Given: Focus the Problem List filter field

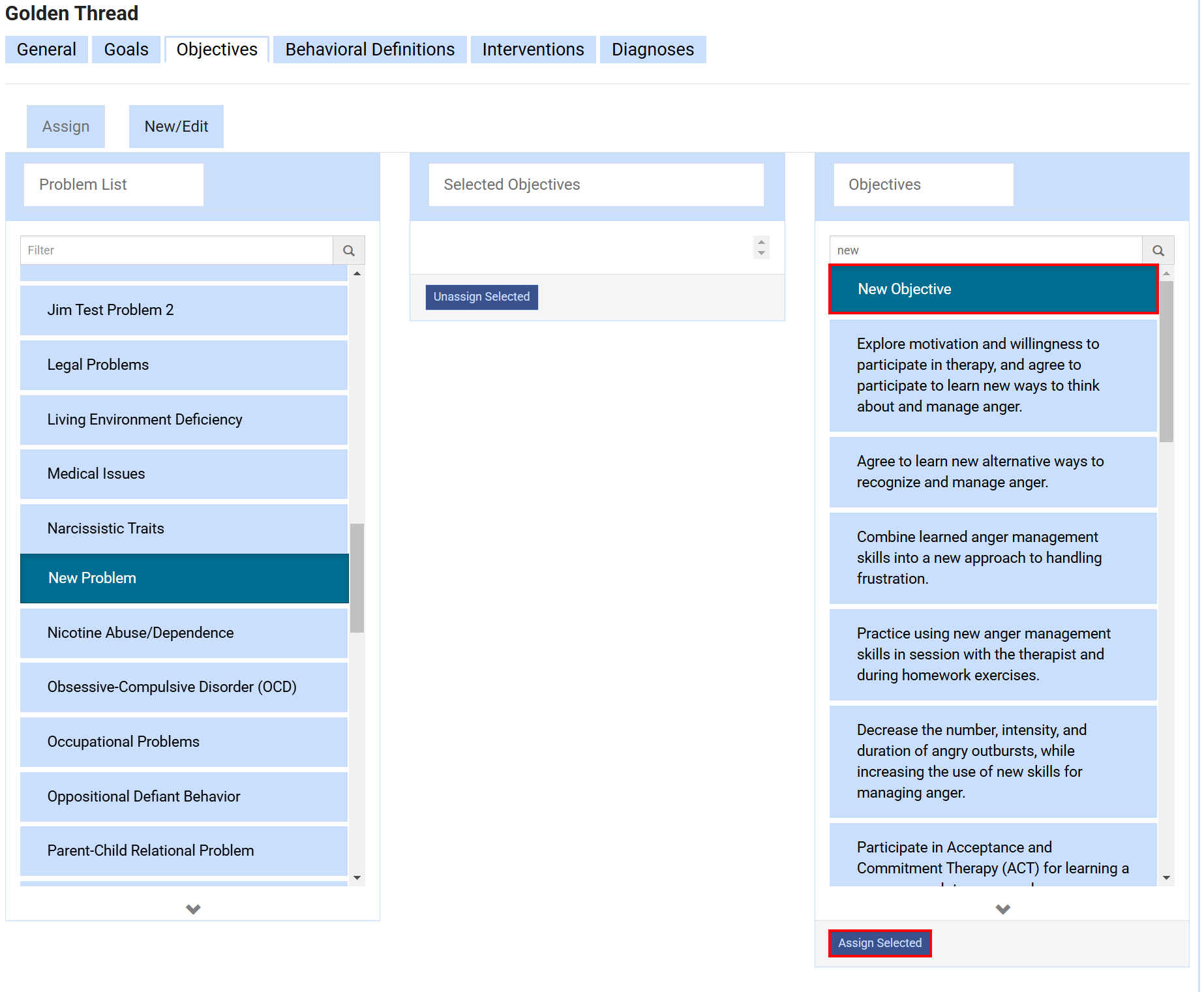Looking at the screenshot, I should click(x=177, y=250).
